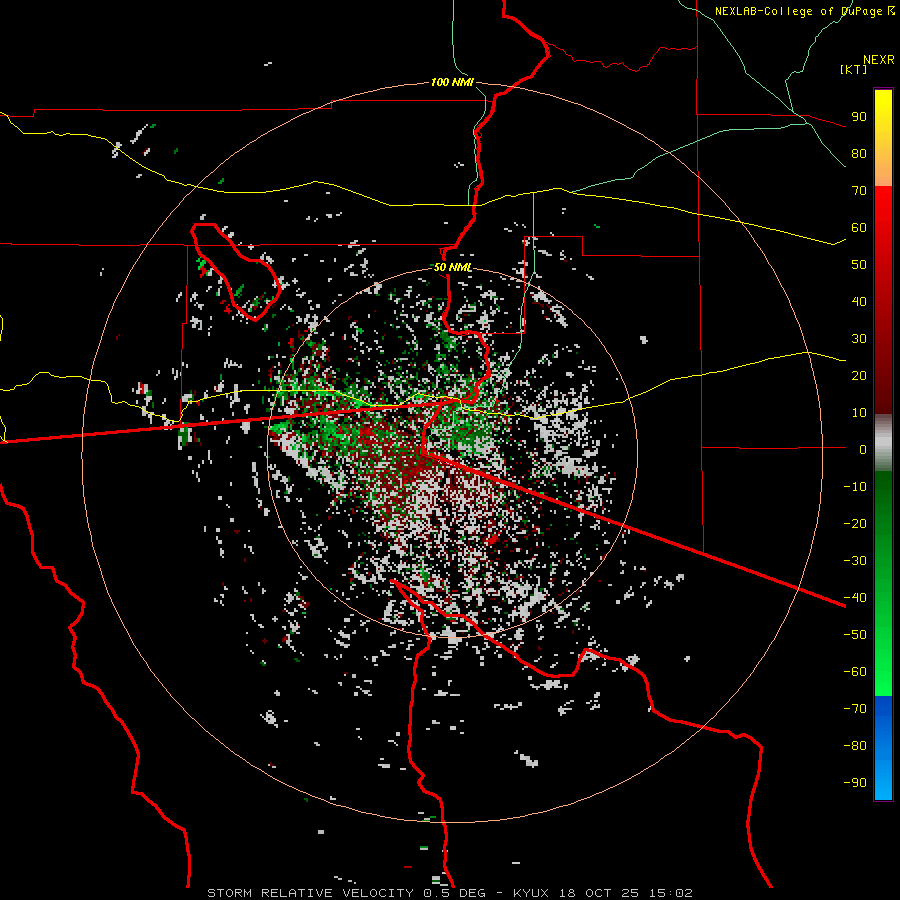
Task: Click the blue bottom segment of the color bar
Action: 883,748
